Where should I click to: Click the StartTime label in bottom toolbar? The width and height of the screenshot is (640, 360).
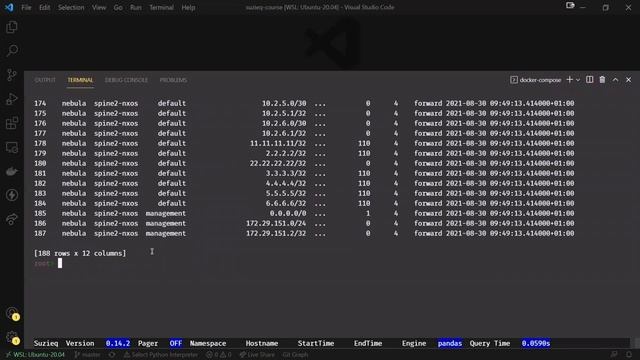[316, 344]
